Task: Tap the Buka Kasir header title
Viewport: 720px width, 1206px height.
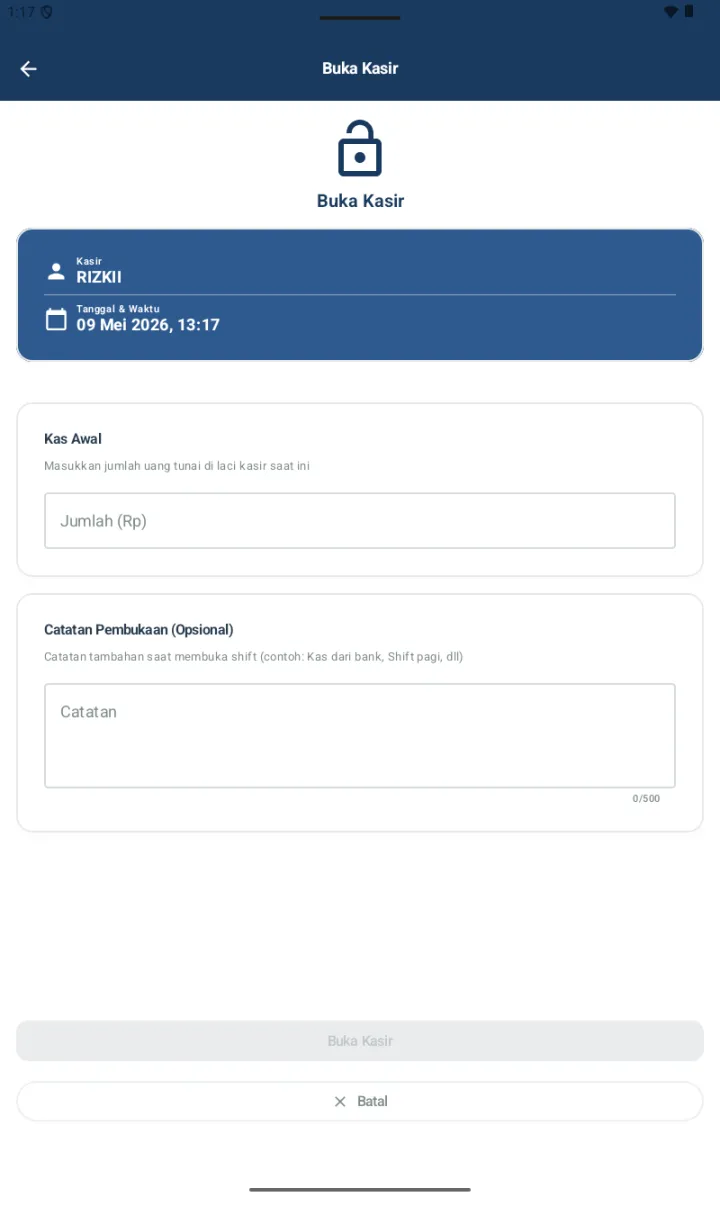Action: pos(360,68)
